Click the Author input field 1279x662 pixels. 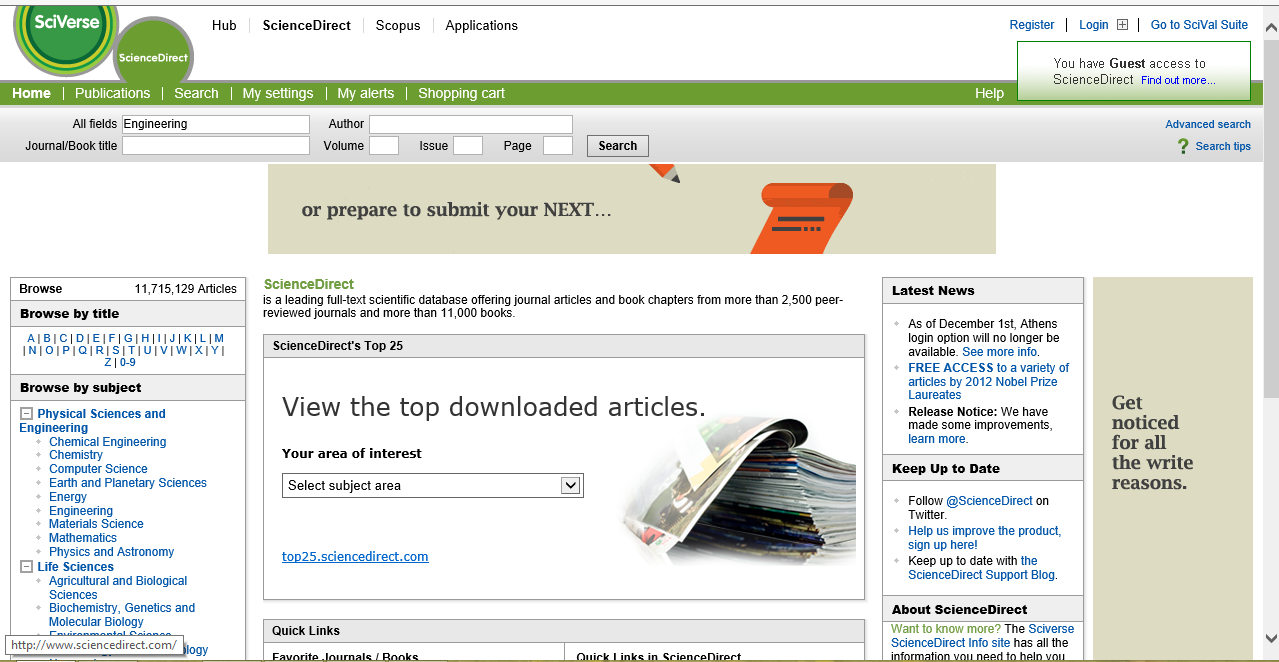tap(471, 124)
